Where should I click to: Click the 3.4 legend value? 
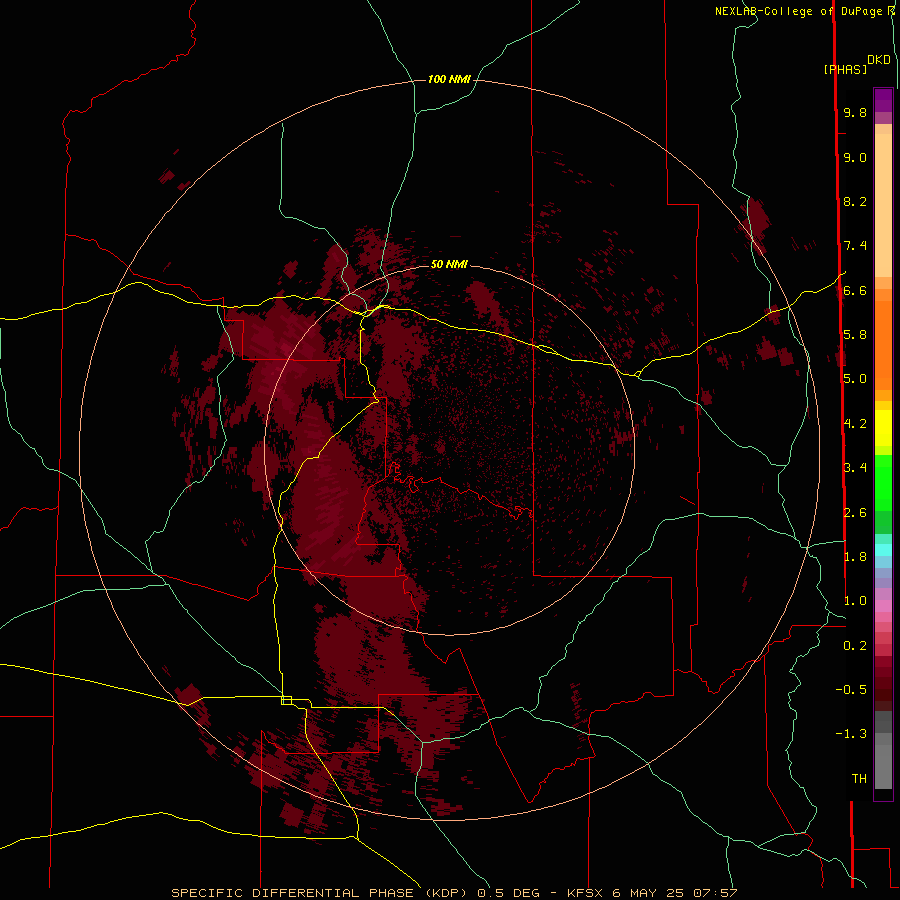coord(855,467)
